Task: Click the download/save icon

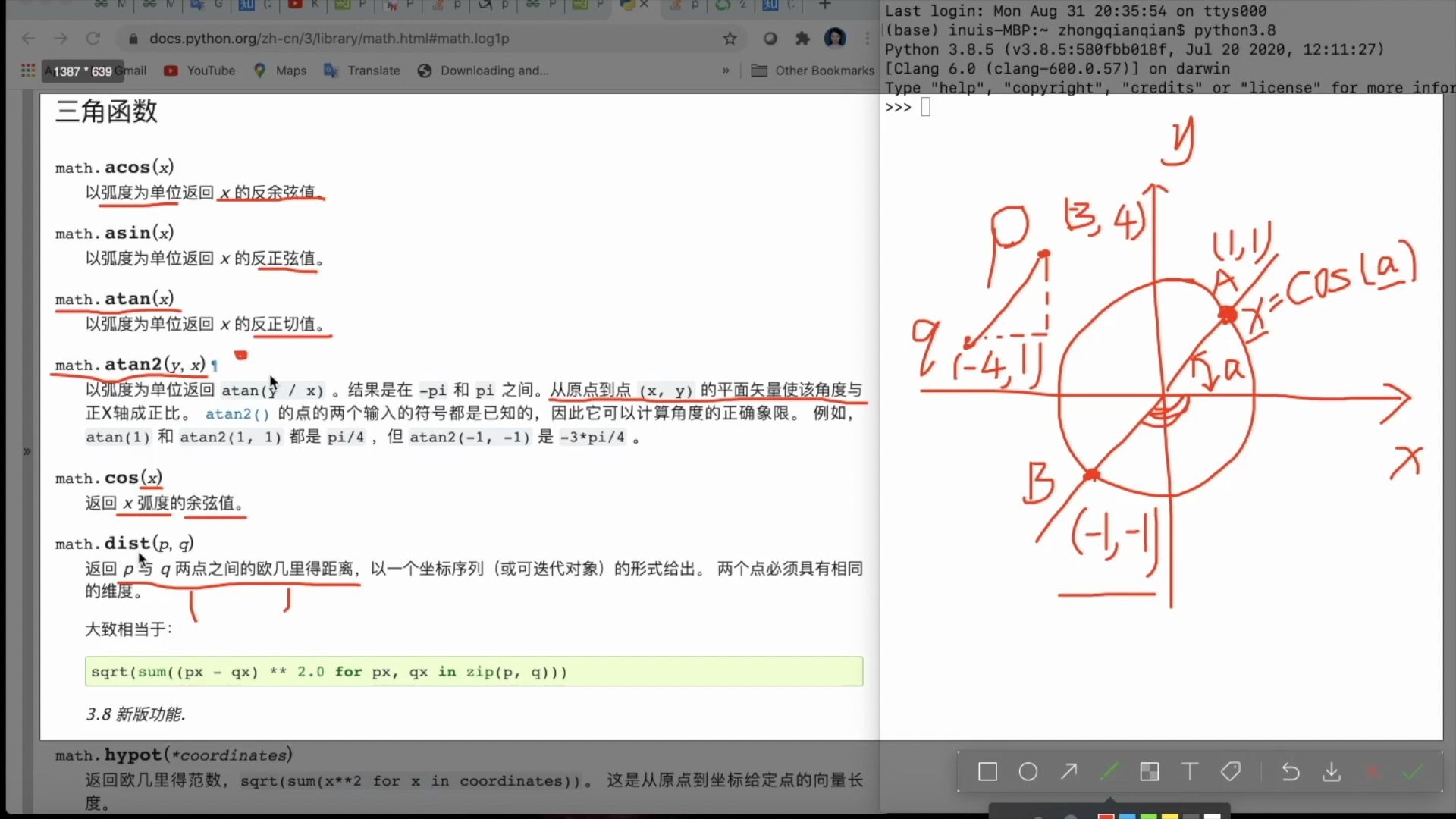Action: pyautogui.click(x=1331, y=772)
